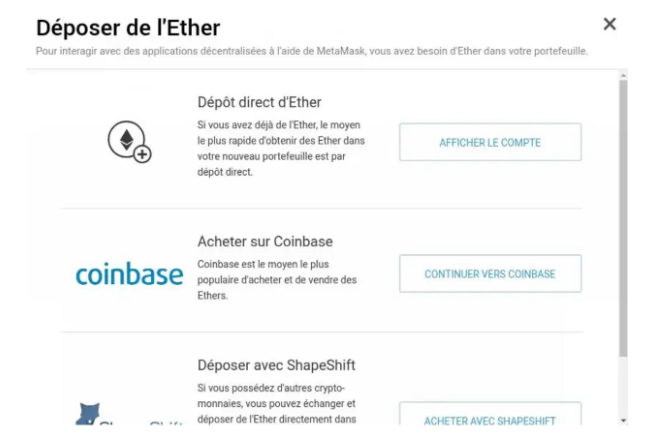Click the scrollbar down arrow
The image size is (647, 437).
(x=623, y=420)
